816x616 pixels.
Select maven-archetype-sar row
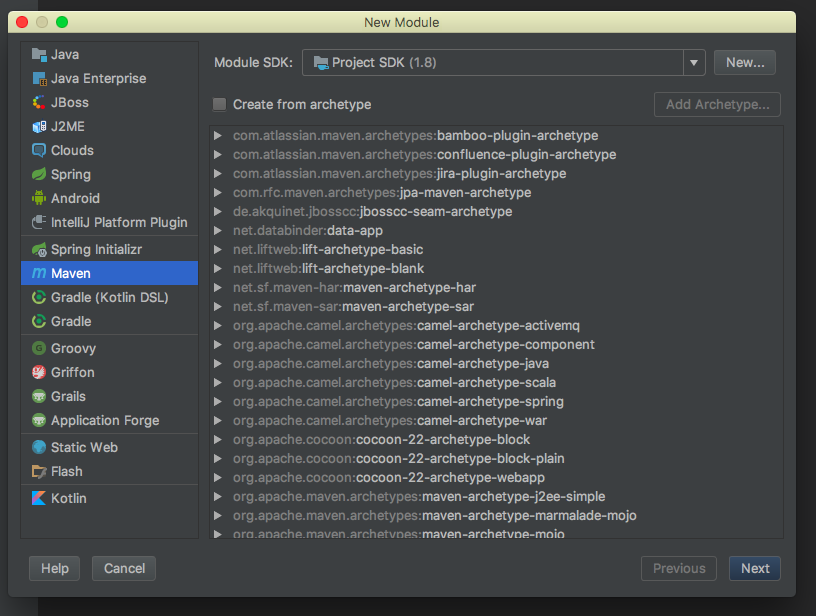(x=496, y=306)
